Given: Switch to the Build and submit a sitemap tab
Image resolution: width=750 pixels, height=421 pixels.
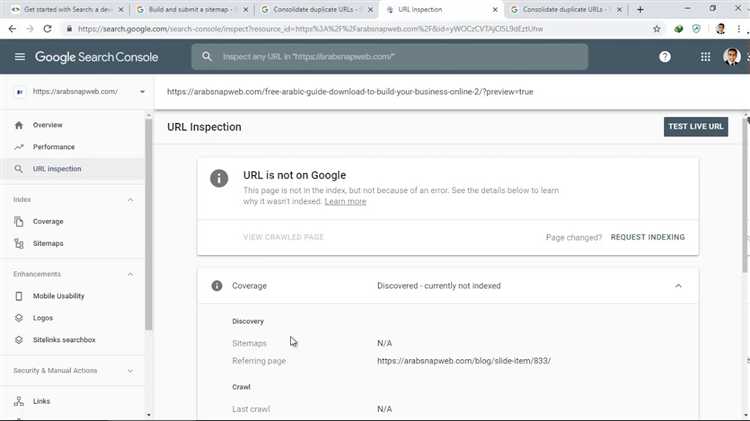Looking at the screenshot, I should click(193, 9).
